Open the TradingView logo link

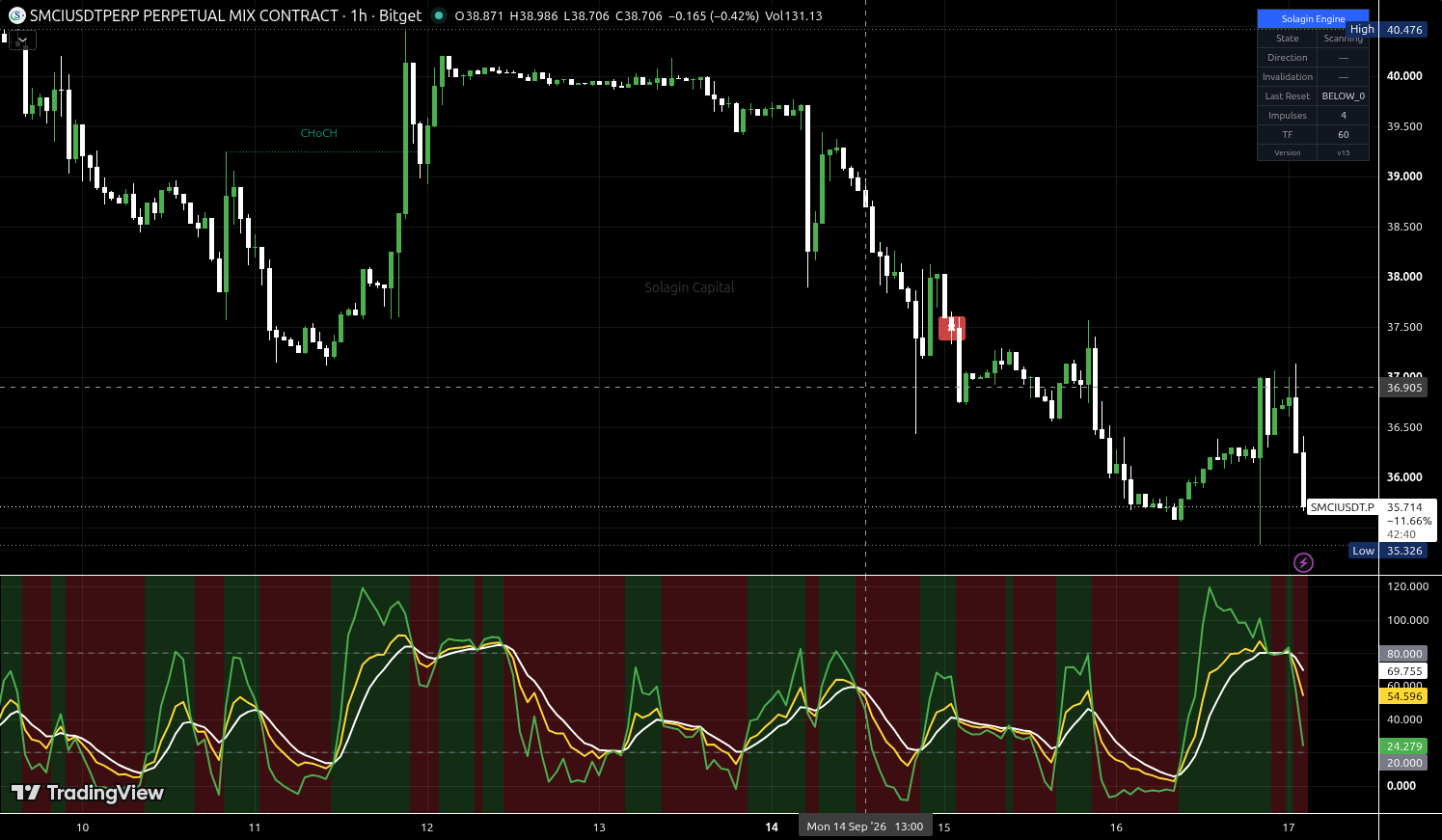(x=88, y=793)
